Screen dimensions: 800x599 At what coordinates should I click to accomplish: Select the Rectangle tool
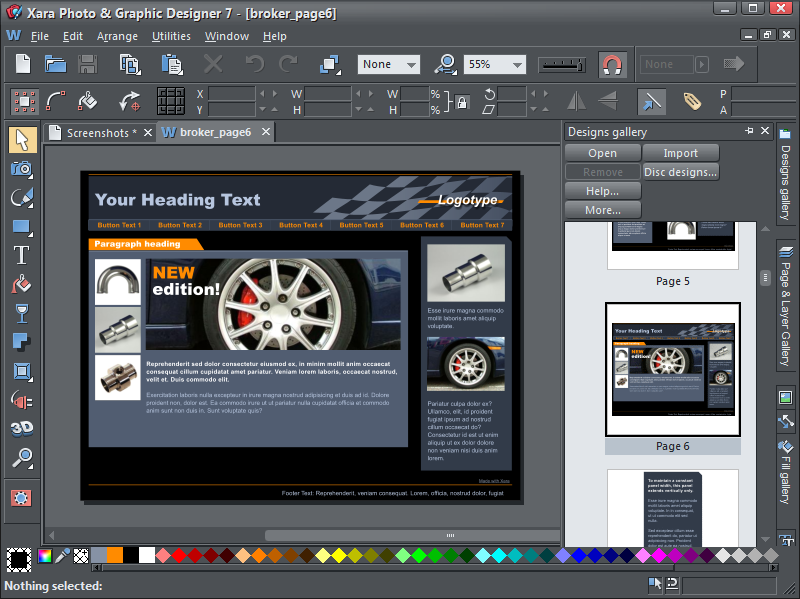click(x=21, y=226)
